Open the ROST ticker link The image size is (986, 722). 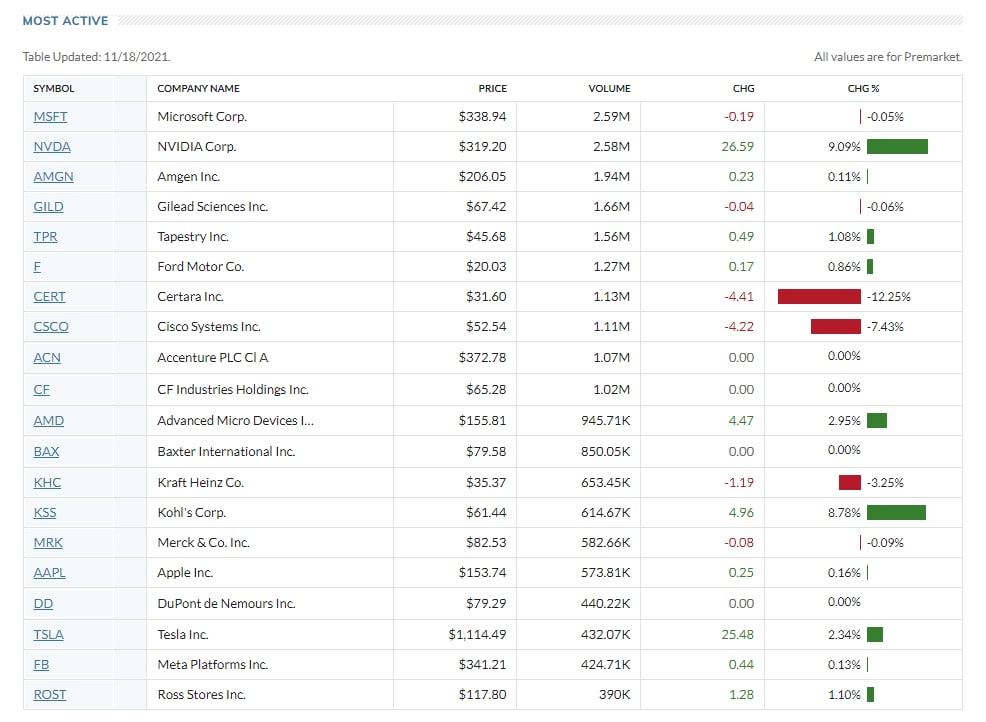50,695
